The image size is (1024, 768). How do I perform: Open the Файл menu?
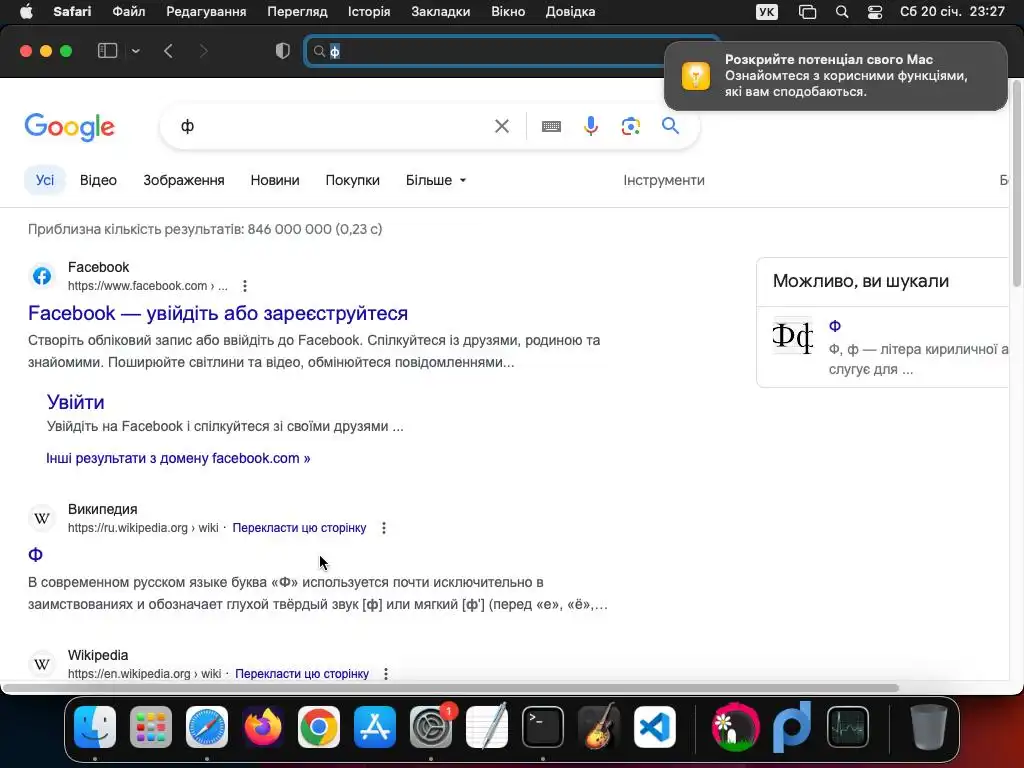point(129,12)
